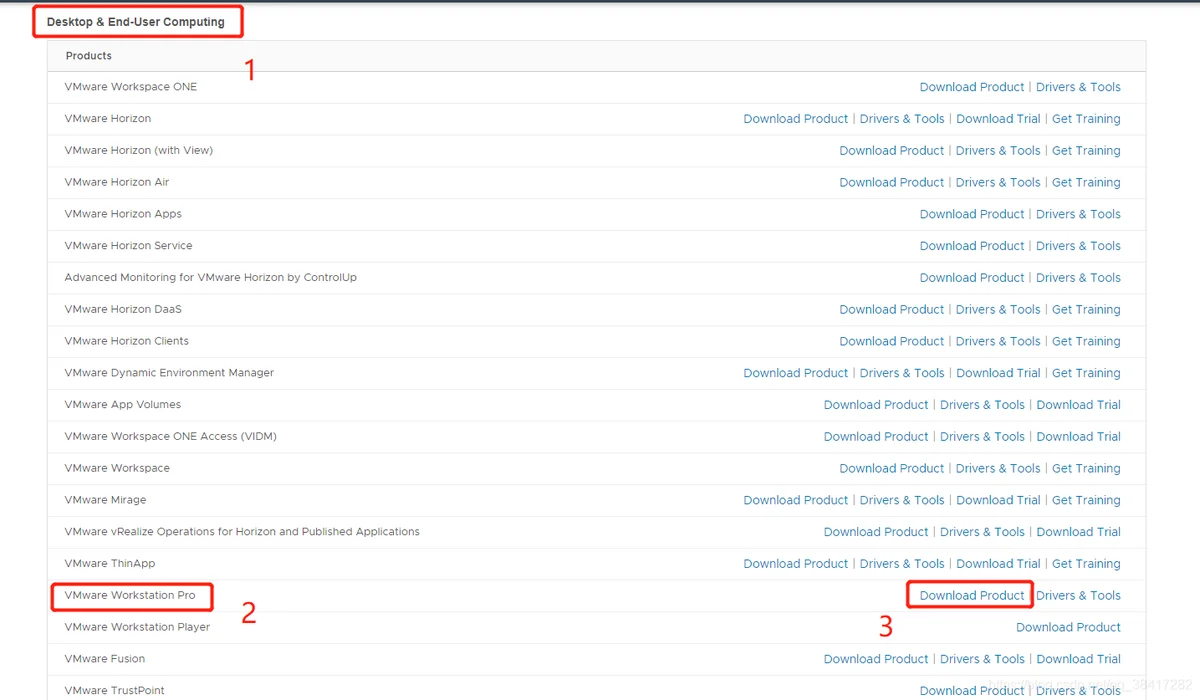Download Trial link in VMware Horizon row

pos(998,119)
